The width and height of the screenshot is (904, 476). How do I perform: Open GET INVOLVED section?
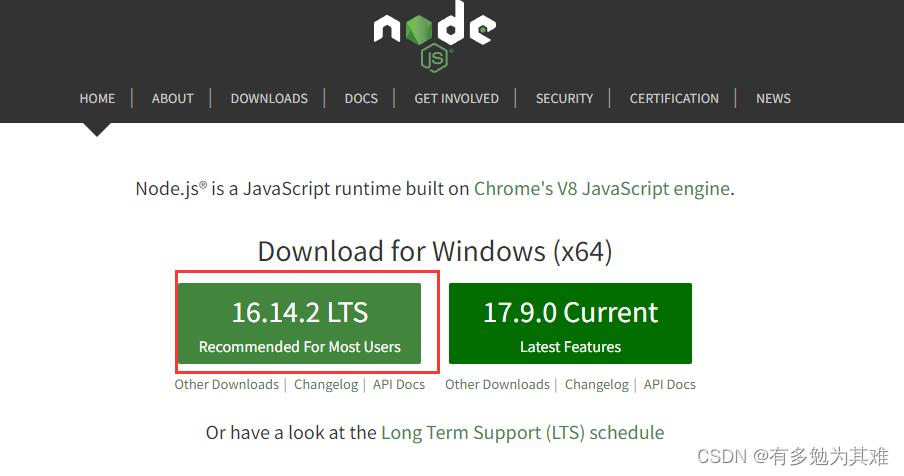click(x=457, y=99)
